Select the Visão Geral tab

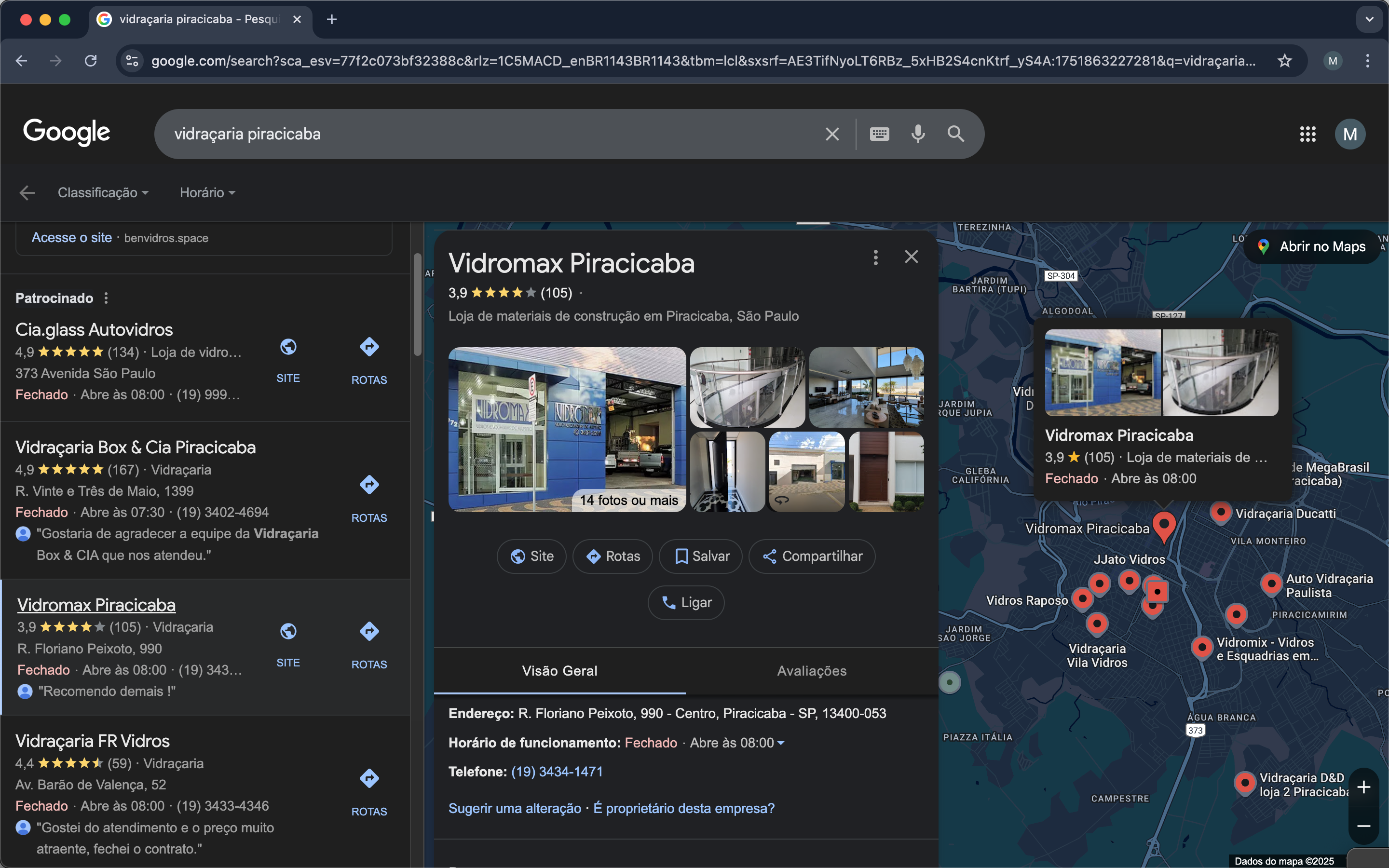point(559,671)
